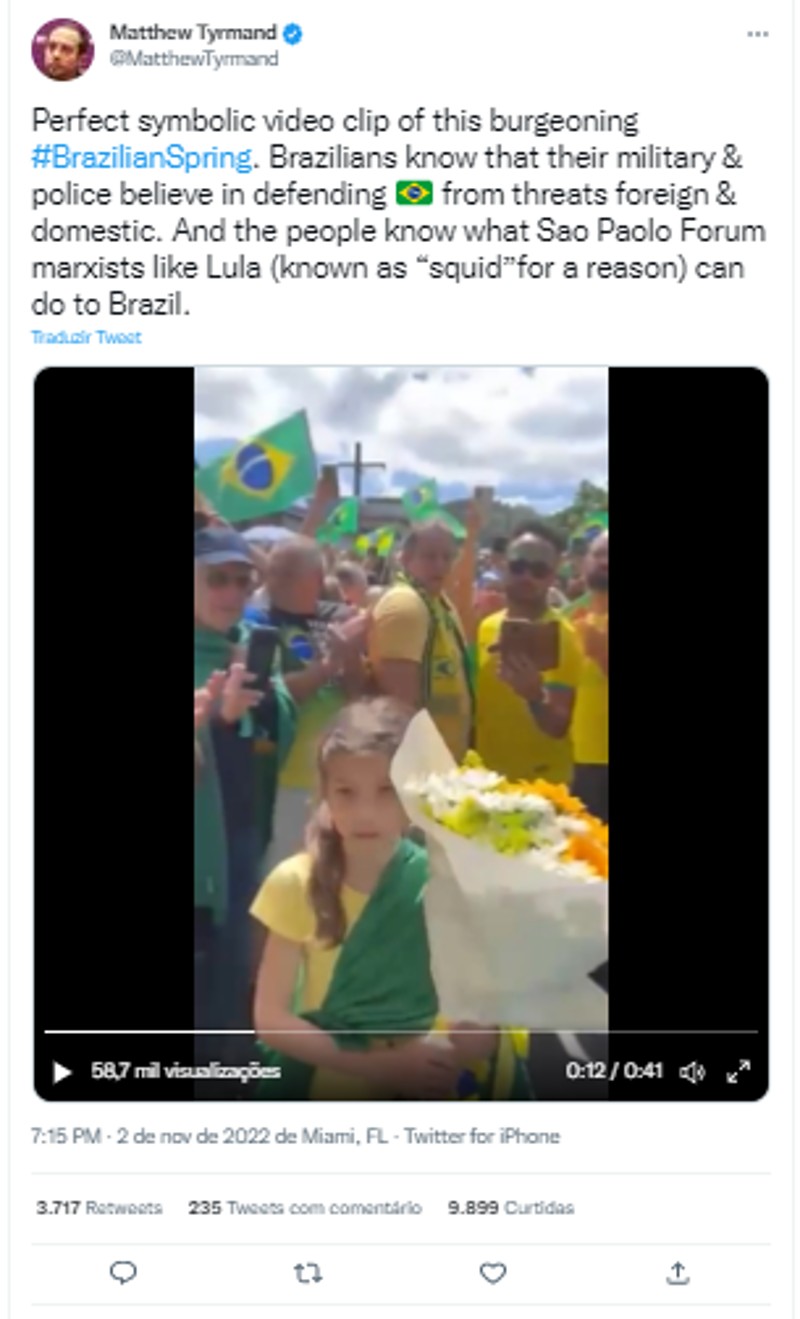800x1319 pixels.
Task: Seek along the video progress bar
Action: [x=401, y=1031]
